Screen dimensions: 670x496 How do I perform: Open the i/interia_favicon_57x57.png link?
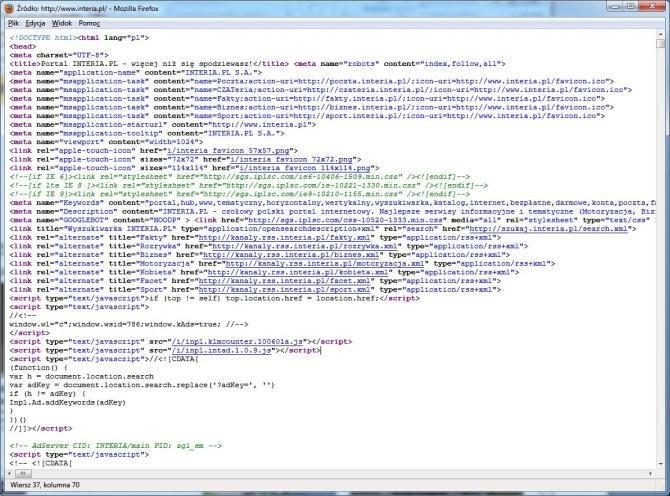click(228, 151)
